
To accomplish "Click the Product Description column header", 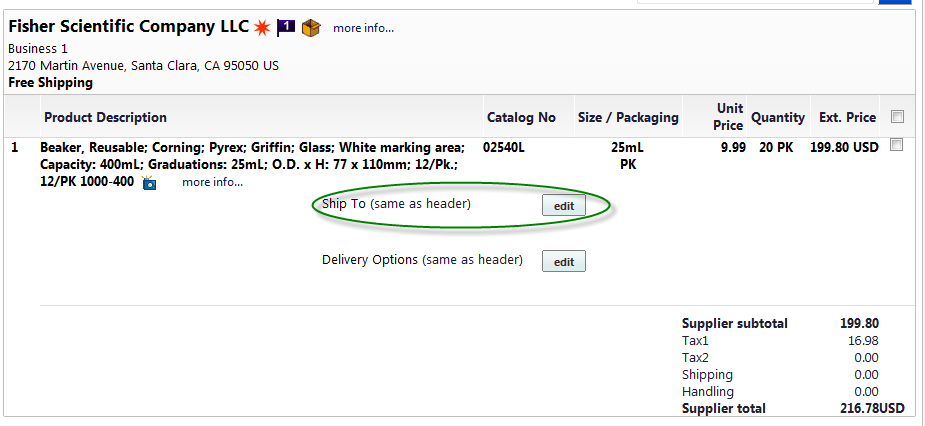I will tap(106, 117).
